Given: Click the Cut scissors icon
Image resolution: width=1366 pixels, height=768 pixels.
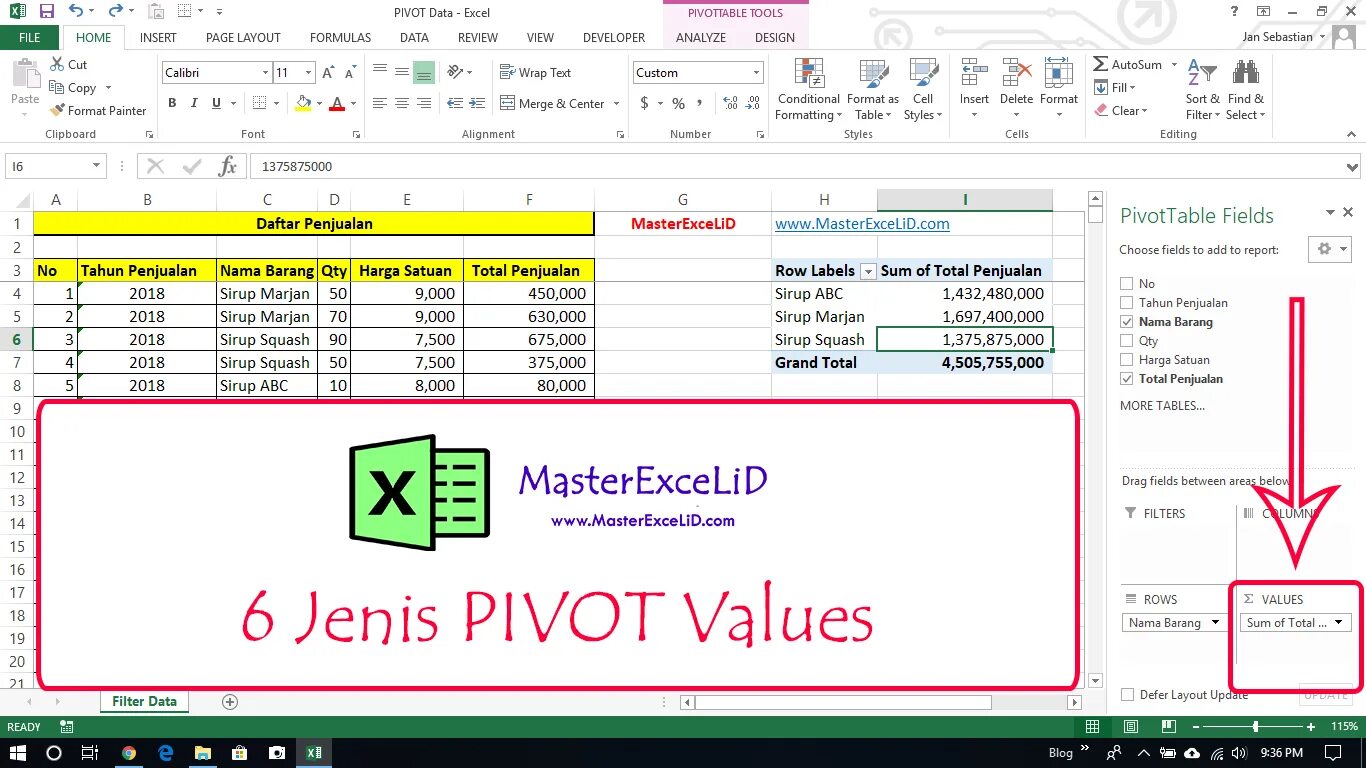Looking at the screenshot, I should [57, 64].
